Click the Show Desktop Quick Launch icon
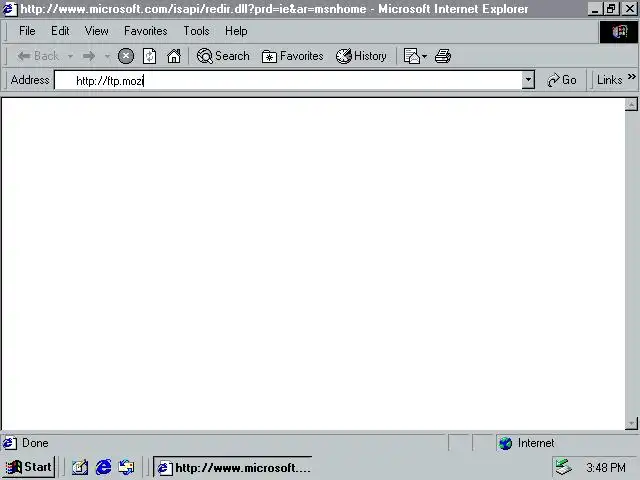 pyautogui.click(x=80, y=467)
